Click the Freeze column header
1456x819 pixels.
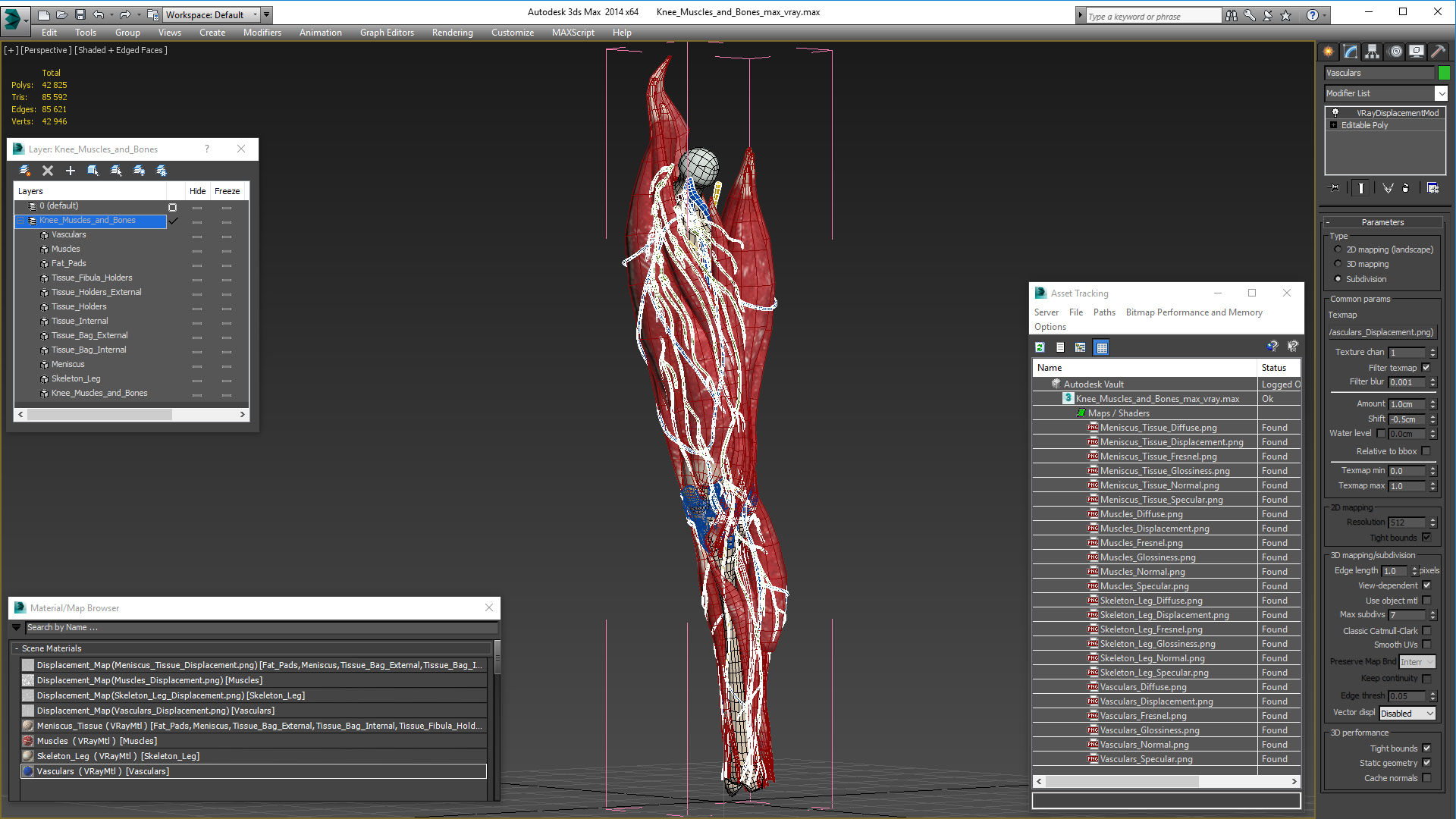point(227,191)
